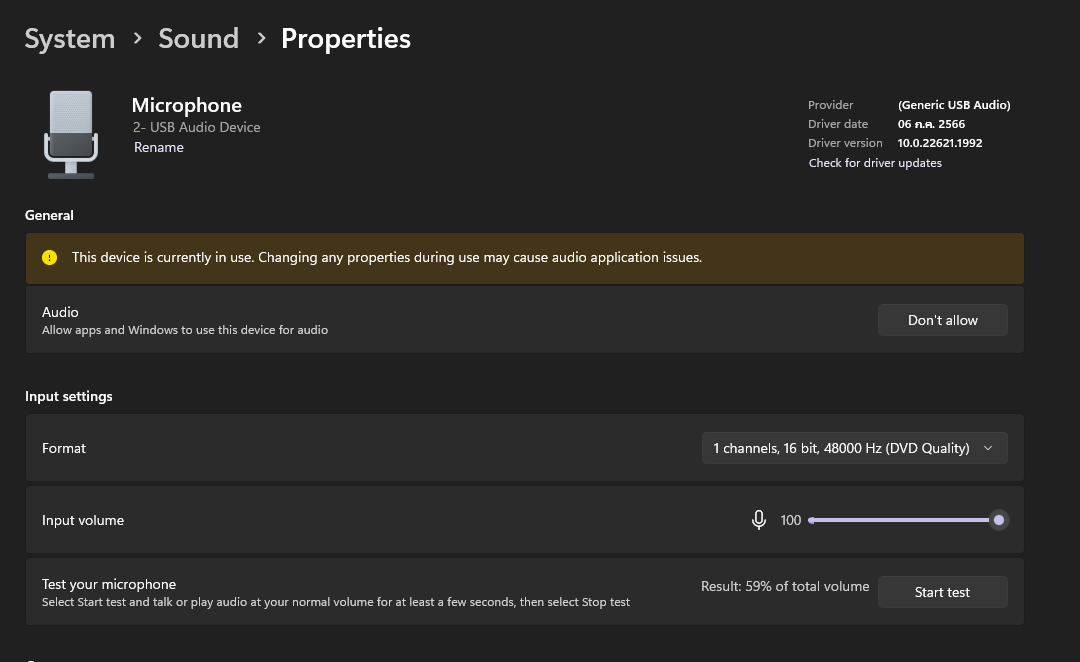Start the microphone test
1080x662 pixels.
(x=942, y=592)
